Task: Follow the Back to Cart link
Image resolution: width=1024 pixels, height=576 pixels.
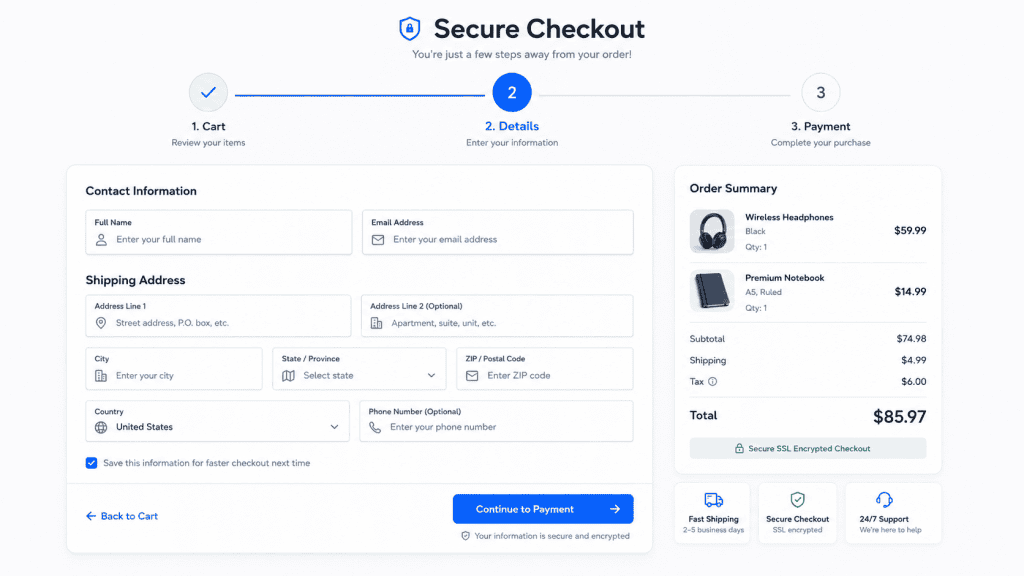Action: (x=121, y=516)
